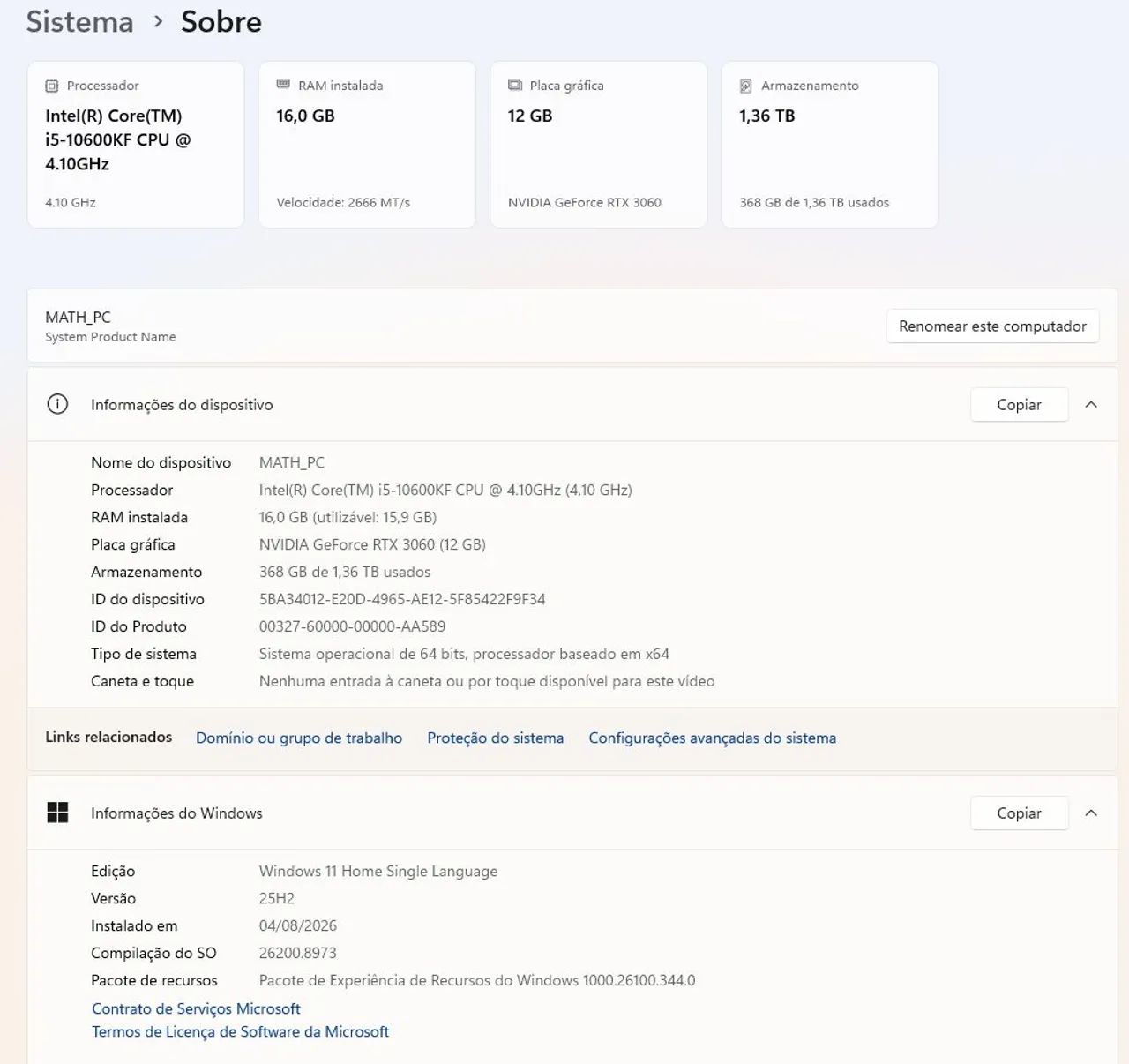Click the graphics card icon on the Placa gráfica card

click(x=515, y=86)
